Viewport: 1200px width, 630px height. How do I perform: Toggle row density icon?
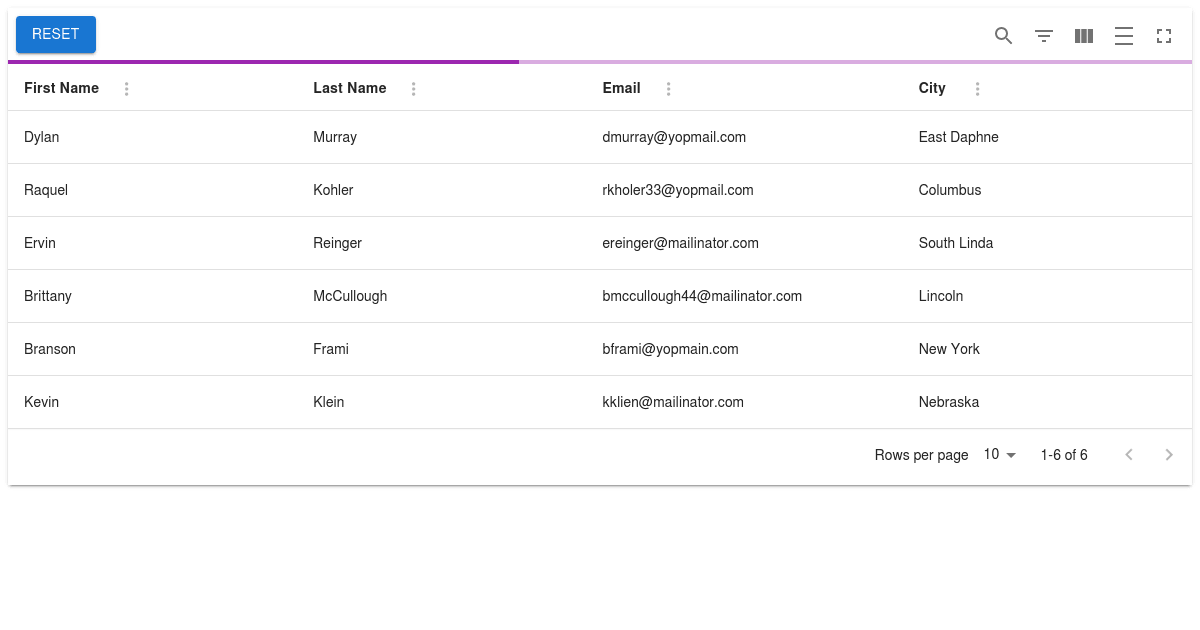1123,36
